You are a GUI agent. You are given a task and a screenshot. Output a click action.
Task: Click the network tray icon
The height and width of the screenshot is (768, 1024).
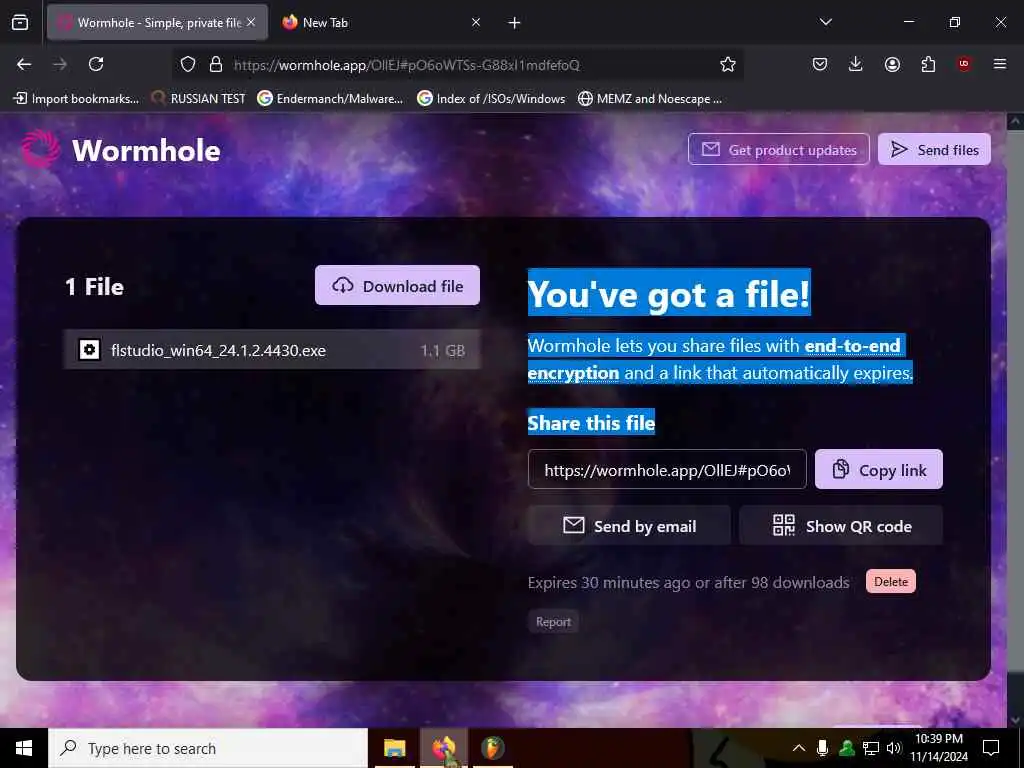pos(871,748)
